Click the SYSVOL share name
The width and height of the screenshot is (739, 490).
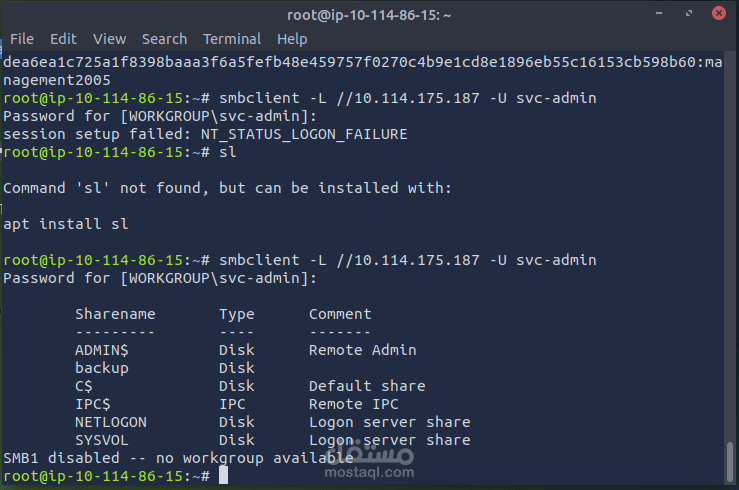(102, 440)
